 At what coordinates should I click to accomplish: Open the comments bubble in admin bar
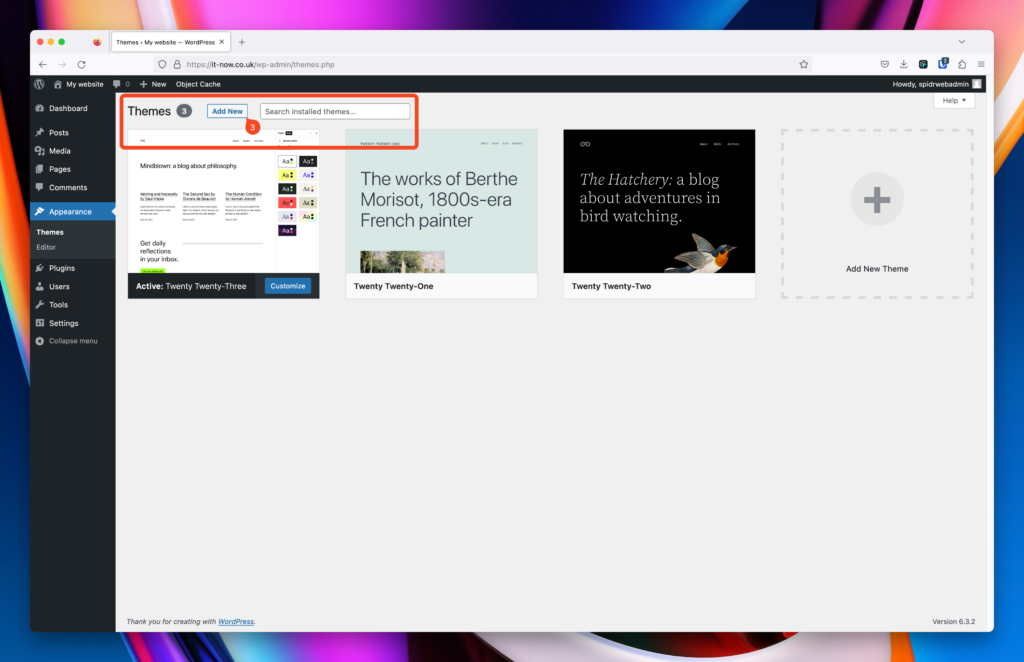121,84
